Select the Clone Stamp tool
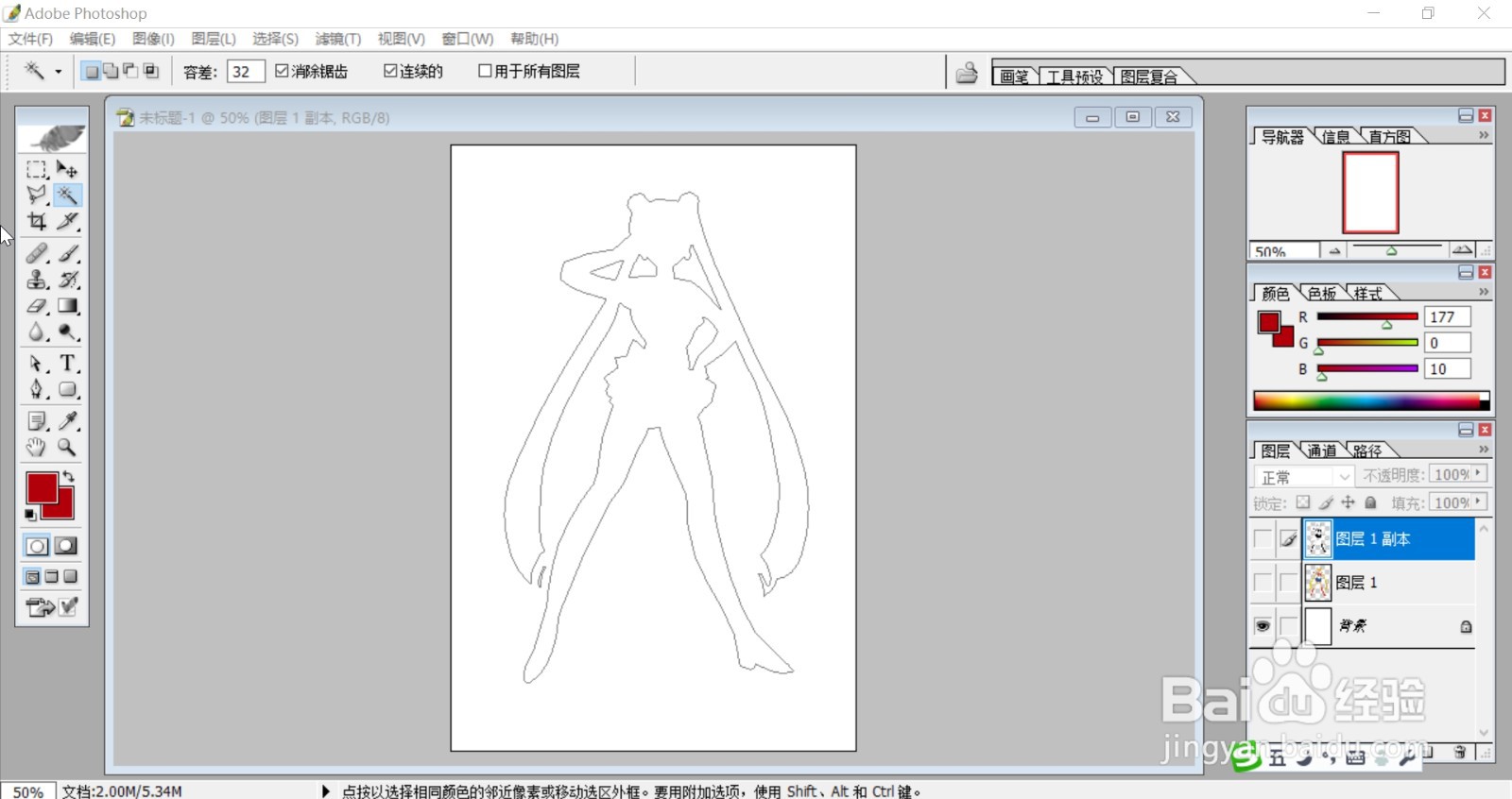Screen dimensions: 1512x799 point(37,280)
